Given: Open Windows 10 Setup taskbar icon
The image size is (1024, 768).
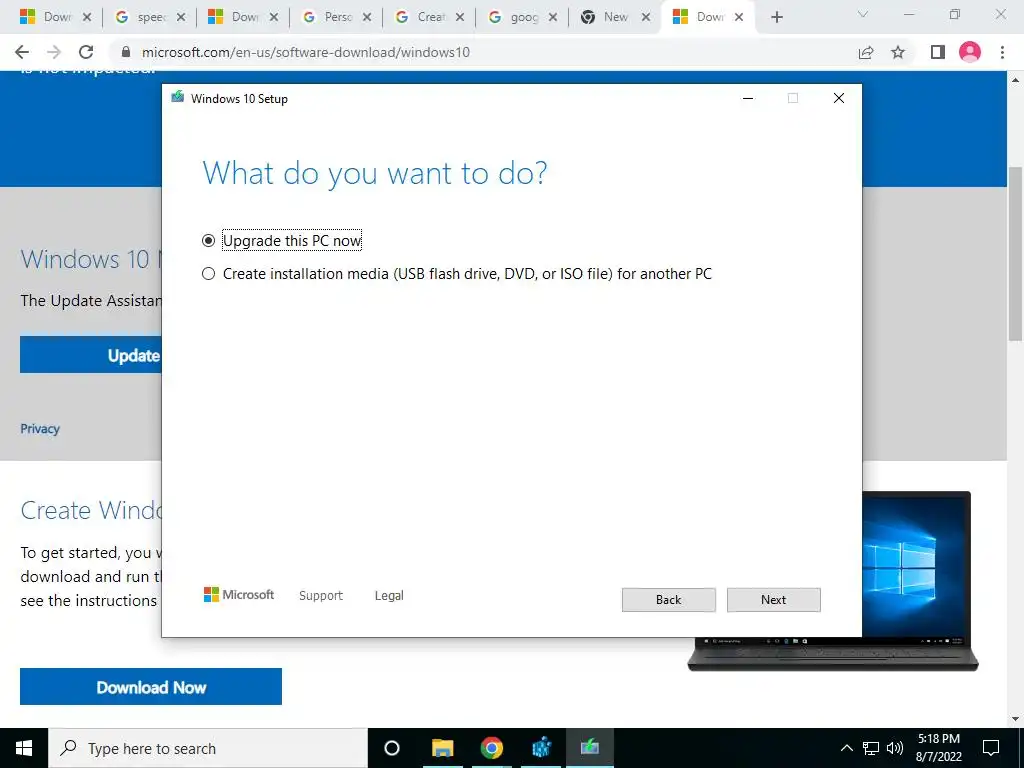Looking at the screenshot, I should tap(590, 748).
